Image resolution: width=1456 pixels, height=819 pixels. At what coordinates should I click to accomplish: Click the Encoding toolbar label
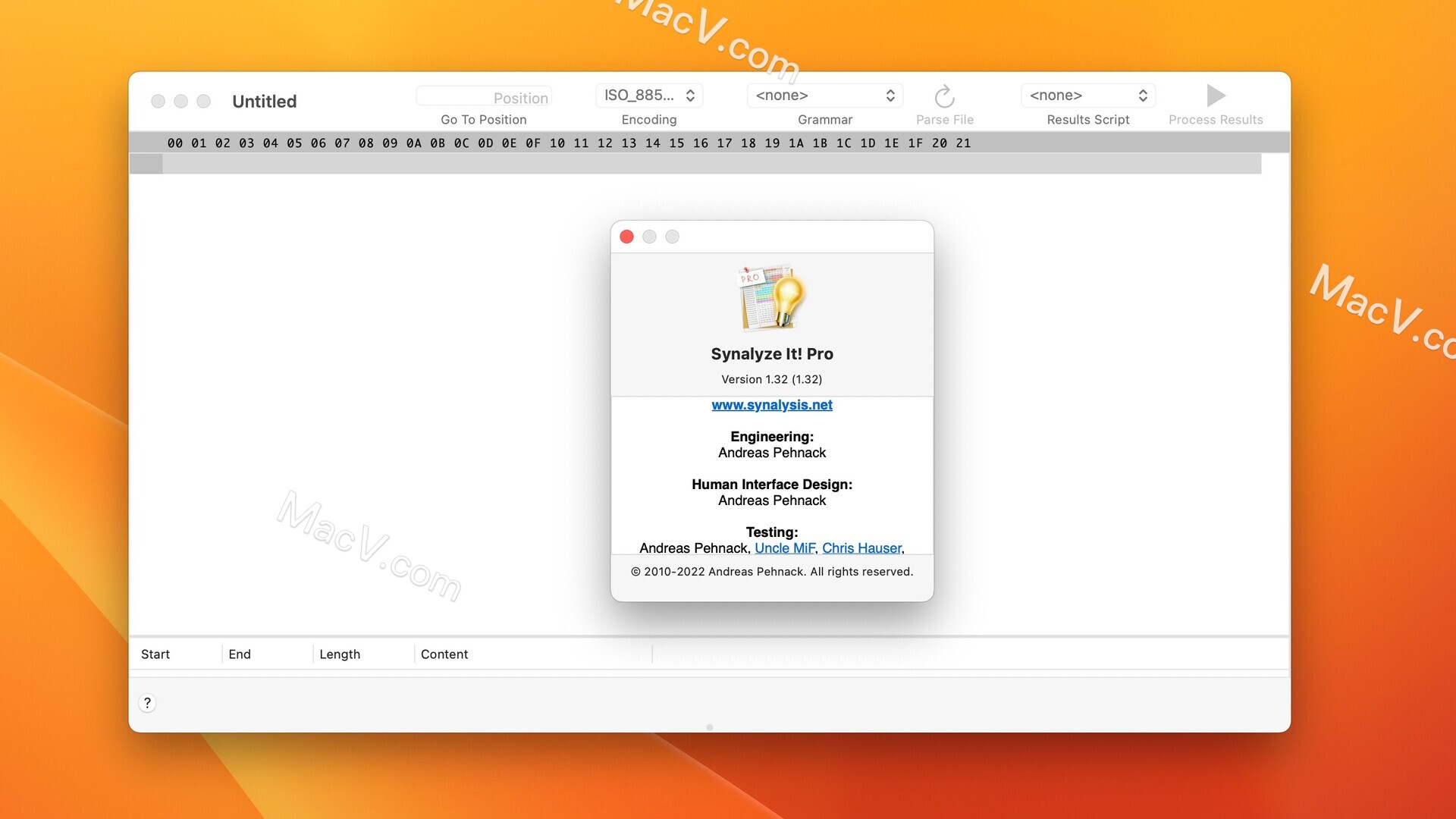point(649,120)
